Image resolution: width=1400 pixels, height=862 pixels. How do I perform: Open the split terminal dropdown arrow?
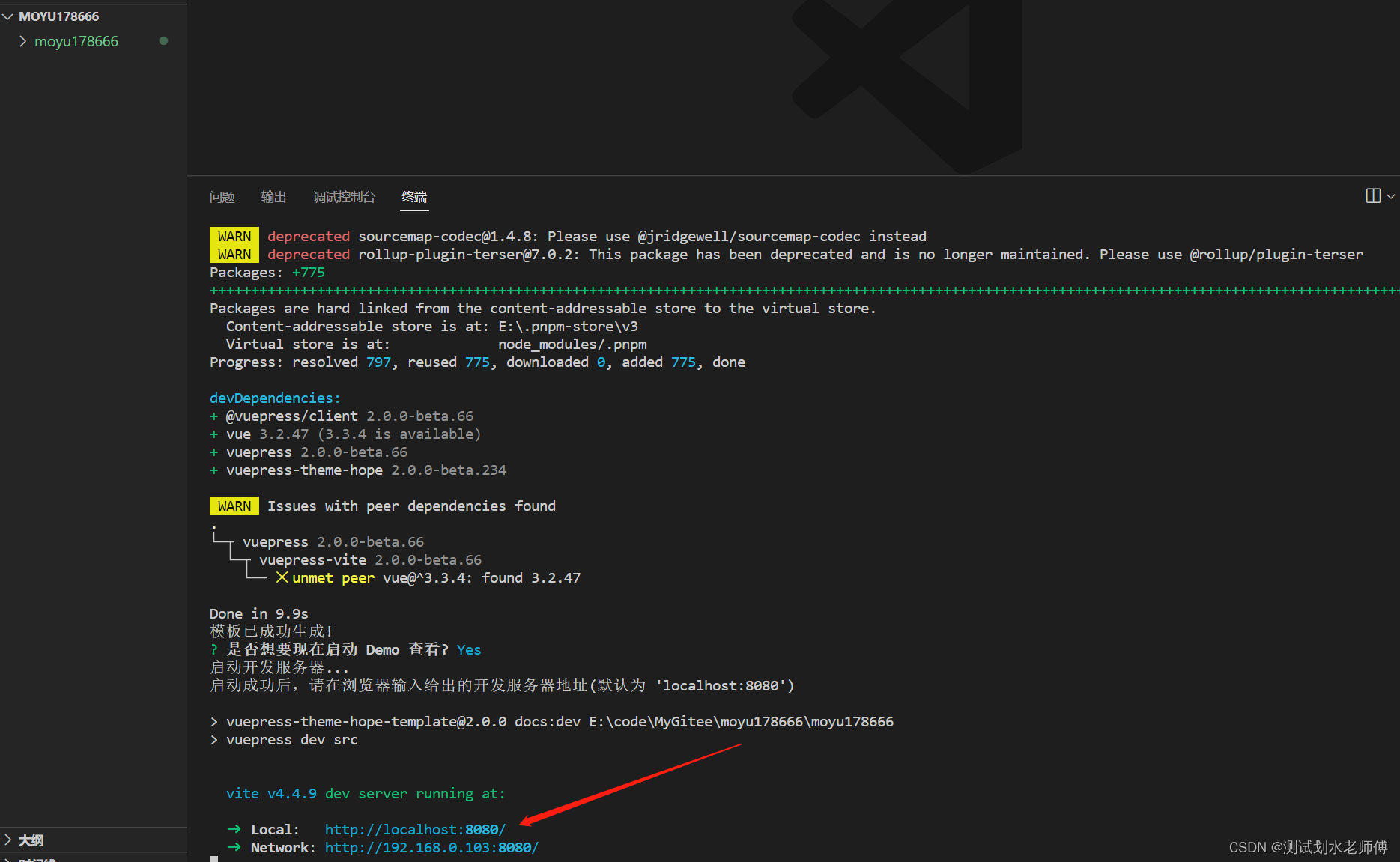pyautogui.click(x=1391, y=196)
